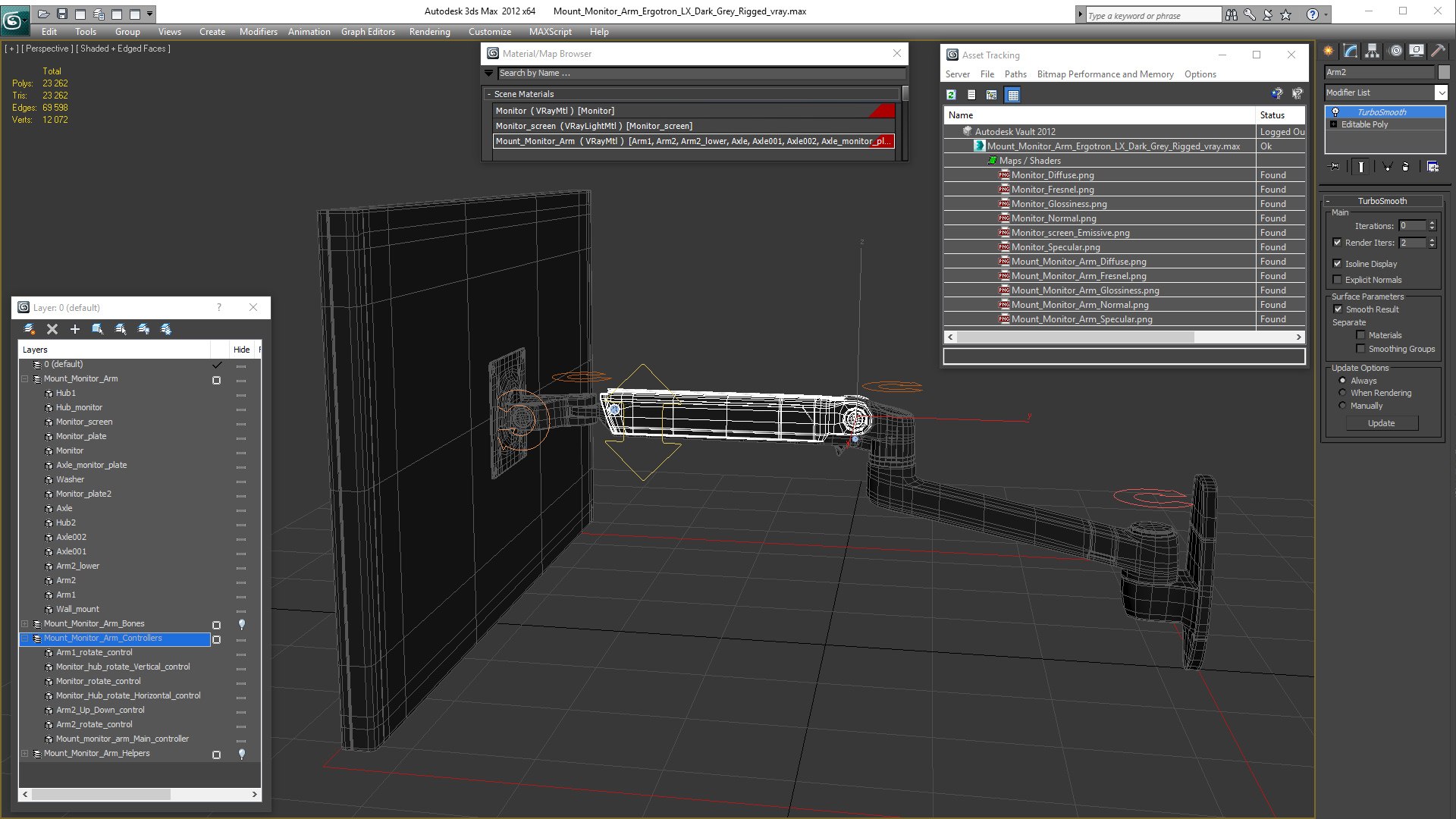Highlight selected objects' layers icon
This screenshot has height=819, width=1456.
(121, 329)
